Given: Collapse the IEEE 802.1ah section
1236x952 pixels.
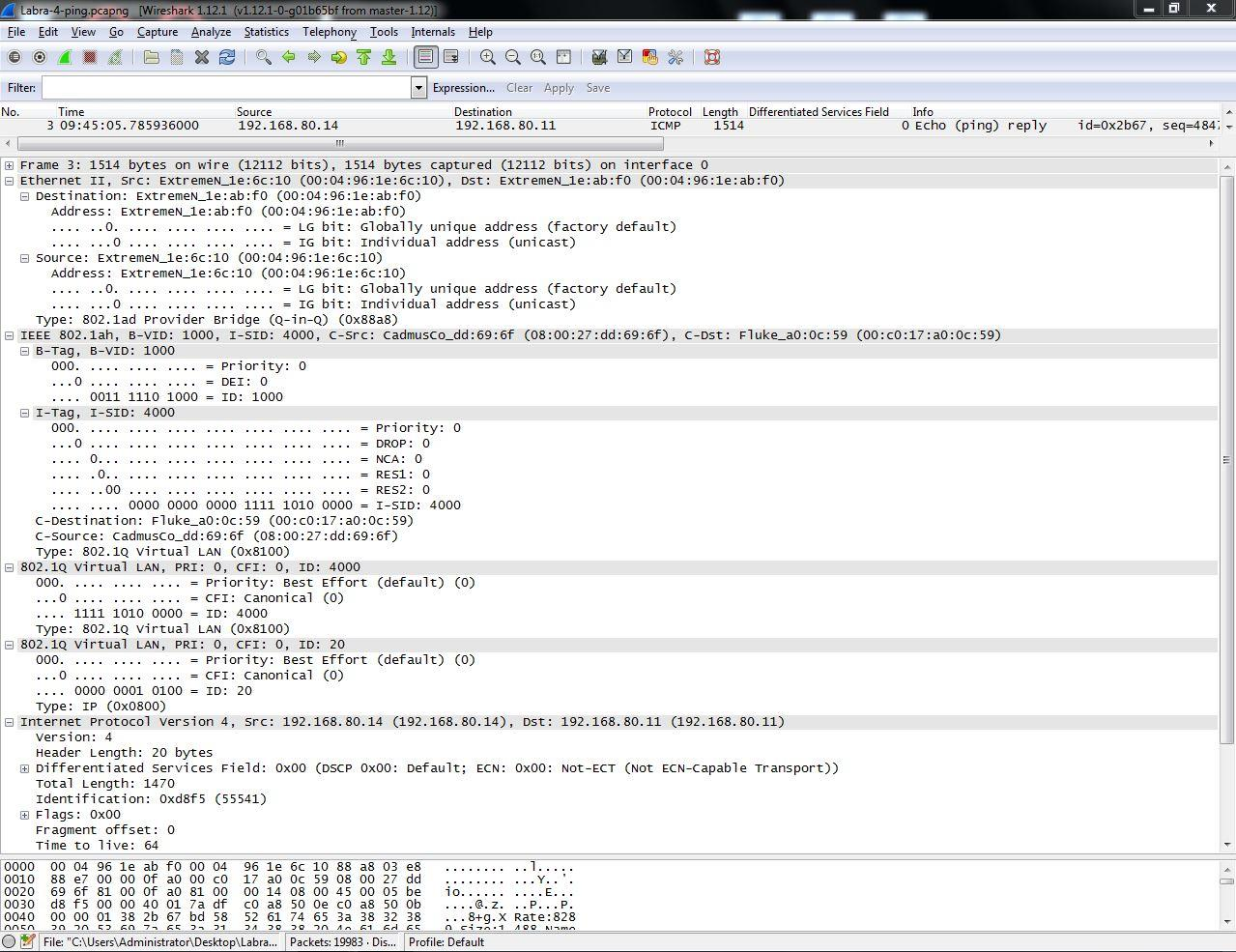Looking at the screenshot, I should tap(10, 335).
